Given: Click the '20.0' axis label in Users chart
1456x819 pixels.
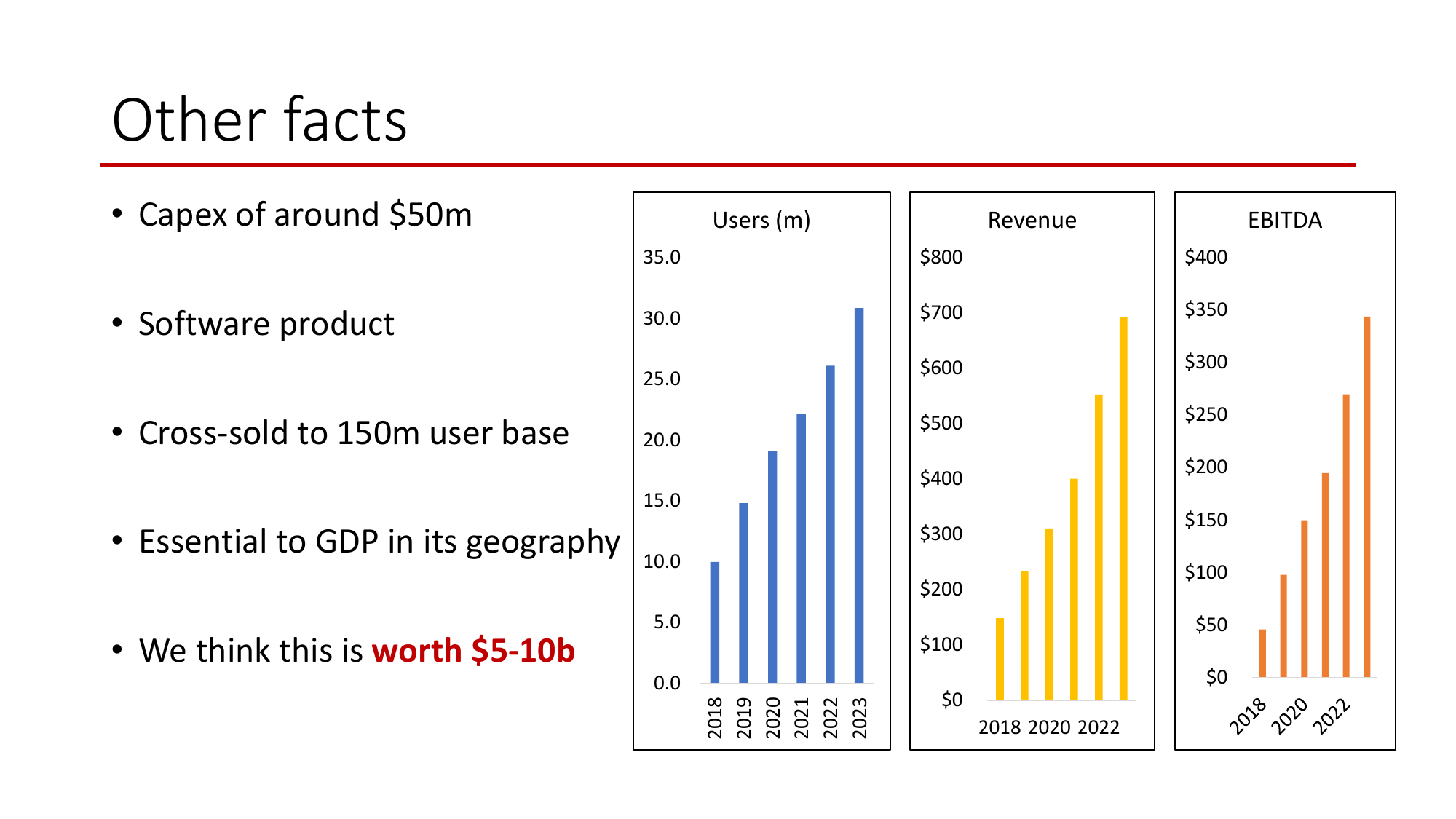Looking at the screenshot, I should pos(662,440).
